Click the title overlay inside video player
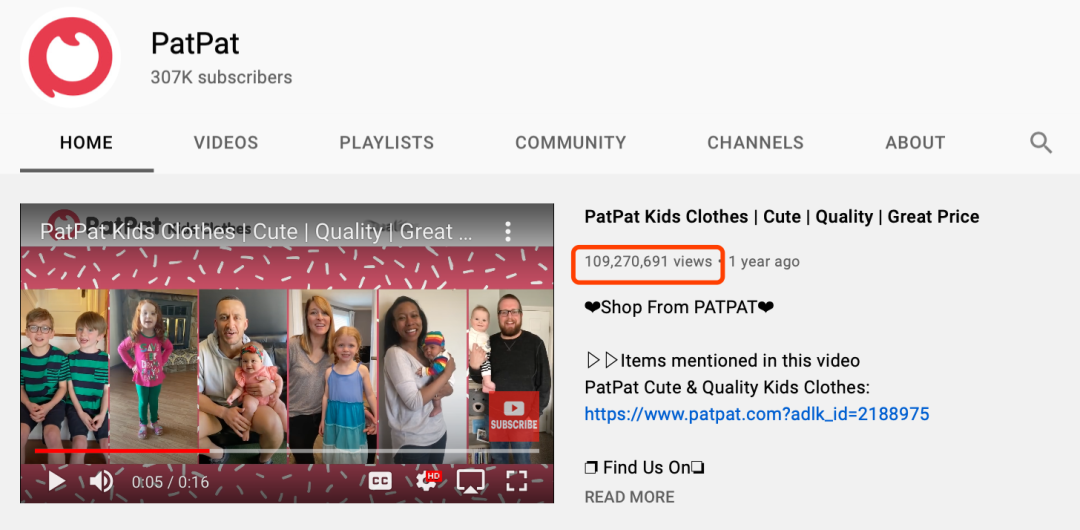This screenshot has width=1080, height=530. (256, 232)
